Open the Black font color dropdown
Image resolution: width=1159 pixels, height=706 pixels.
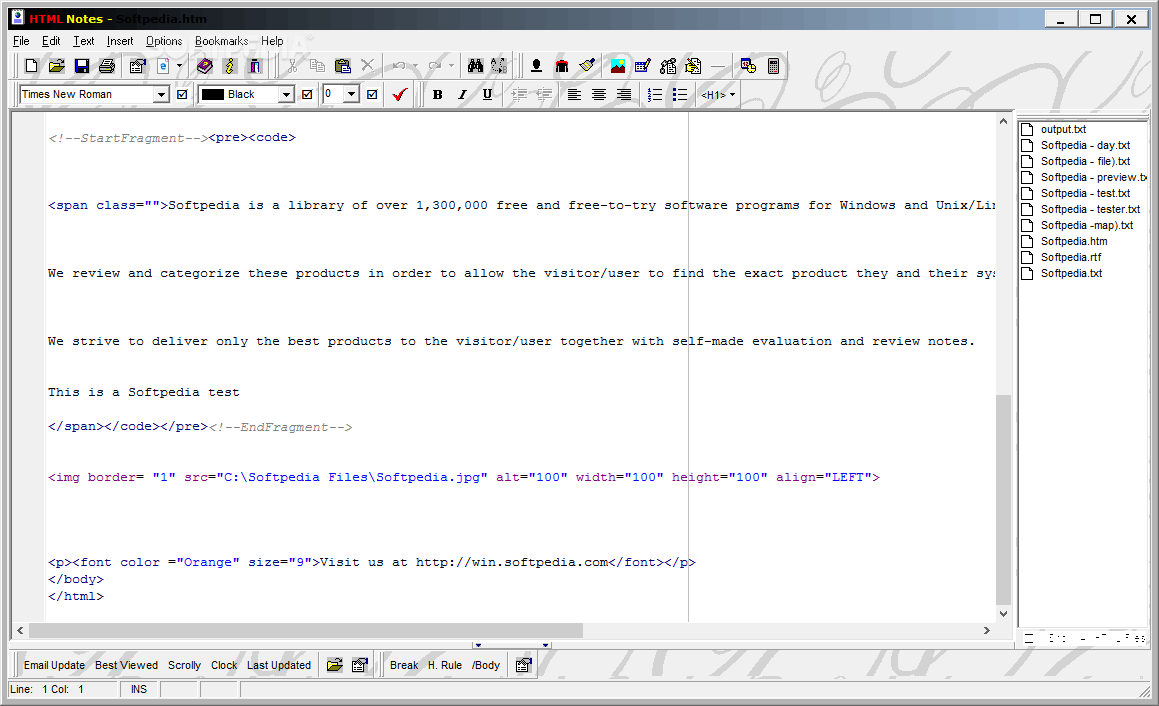287,95
